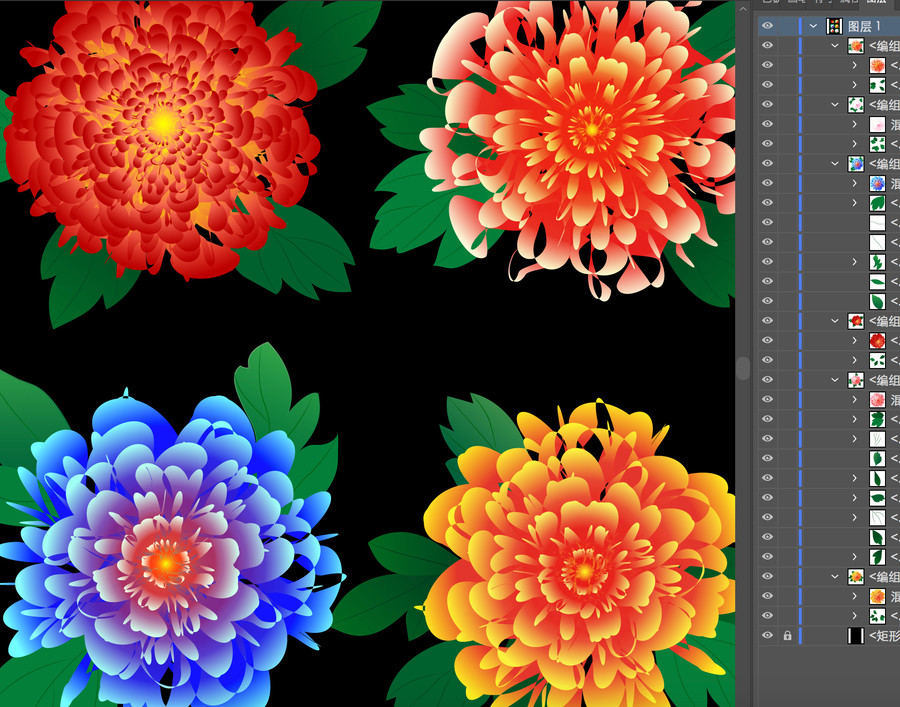This screenshot has width=900, height=707.
Task: Select the yellow-orange 混合 flower thumbnail
Action: [x=877, y=596]
